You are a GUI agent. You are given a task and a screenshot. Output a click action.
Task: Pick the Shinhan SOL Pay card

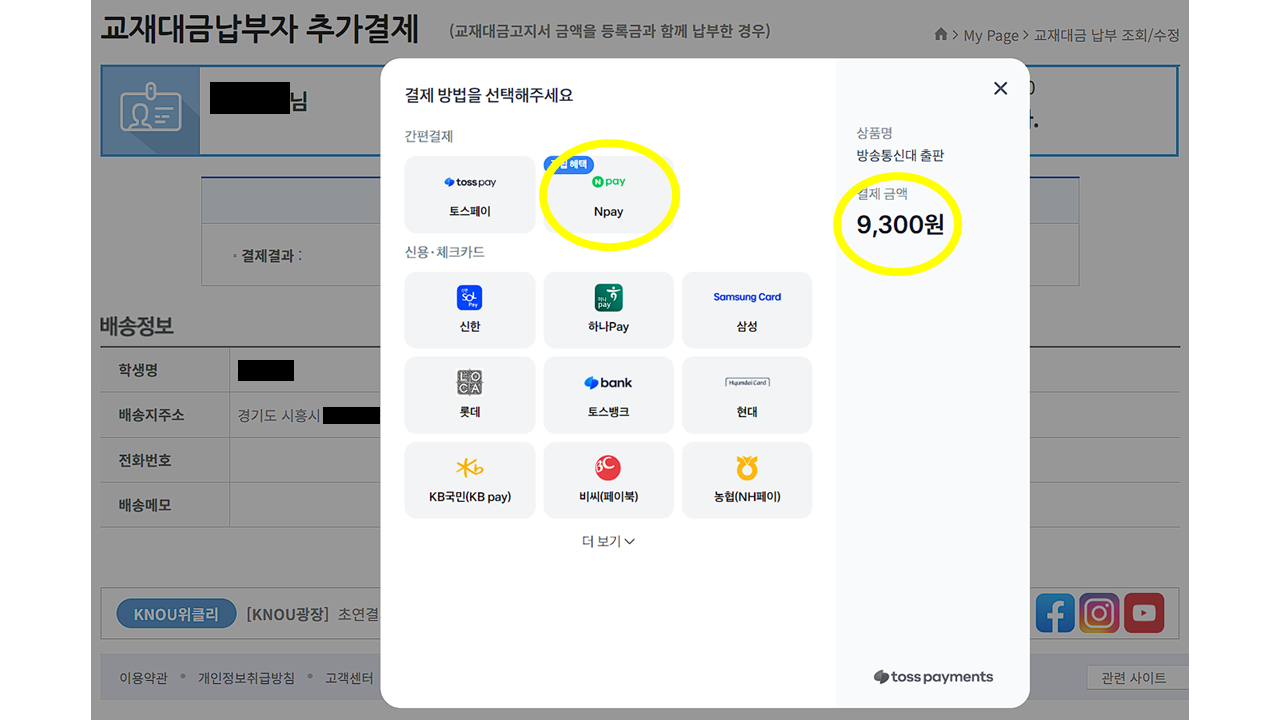coord(470,310)
